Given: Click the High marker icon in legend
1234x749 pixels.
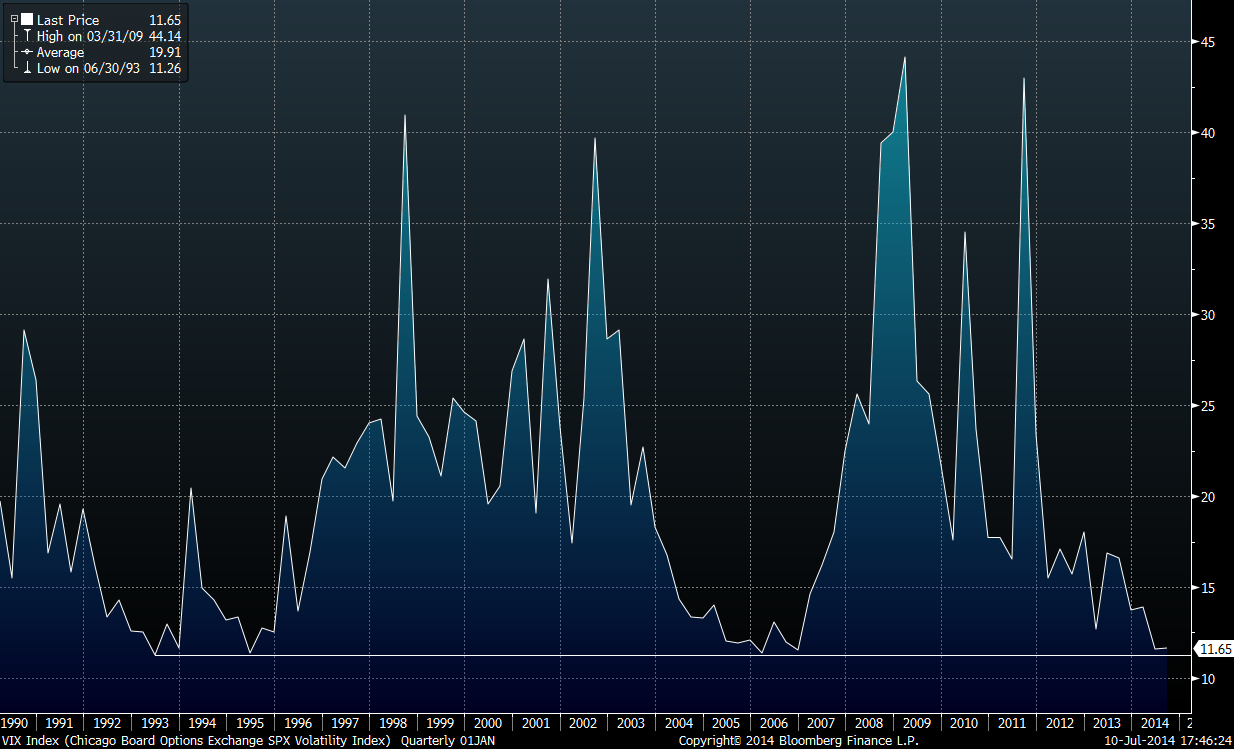Looking at the screenshot, I should pos(27,36).
